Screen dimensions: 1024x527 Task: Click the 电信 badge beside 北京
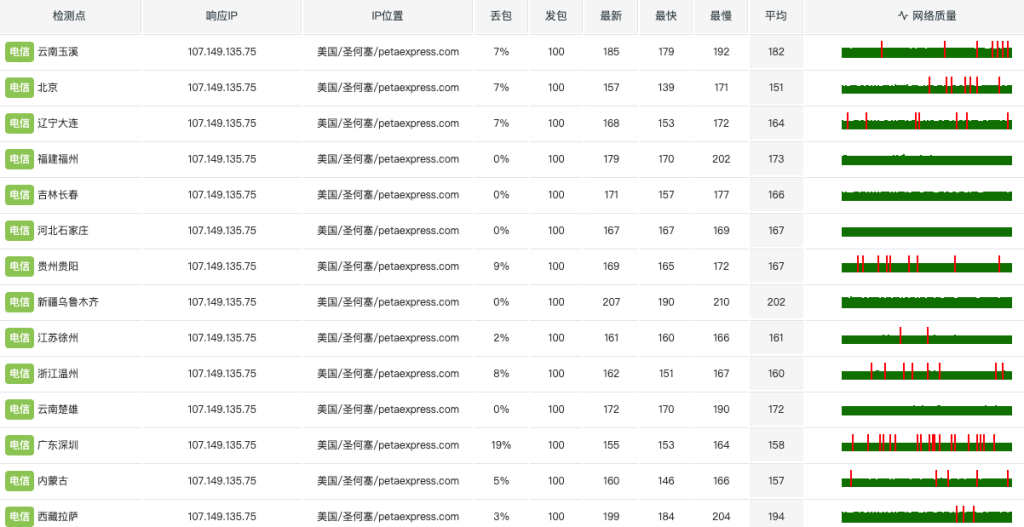click(x=19, y=88)
